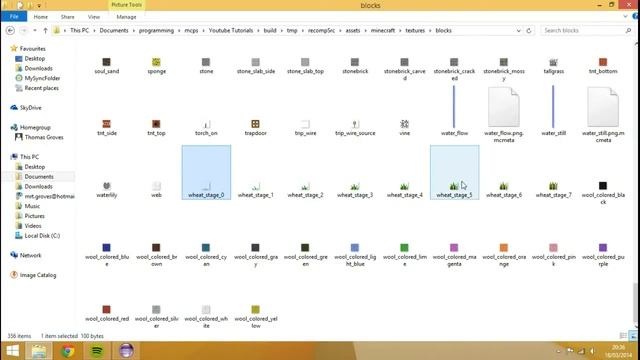Open MySyncFolder in Favourites
Image resolution: width=640 pixels, height=360 pixels.
(x=42, y=78)
